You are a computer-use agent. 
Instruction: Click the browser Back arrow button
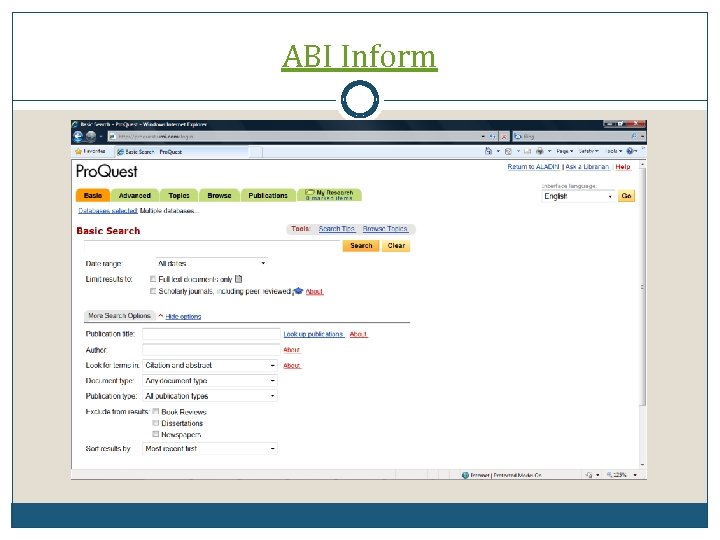coord(78,136)
